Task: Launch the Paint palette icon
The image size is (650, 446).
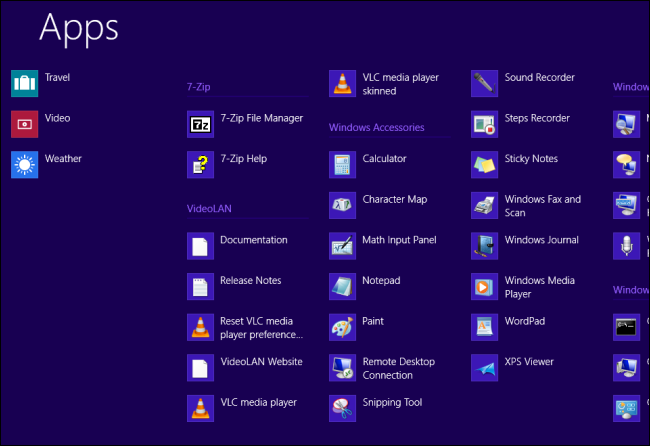Action: [342, 327]
